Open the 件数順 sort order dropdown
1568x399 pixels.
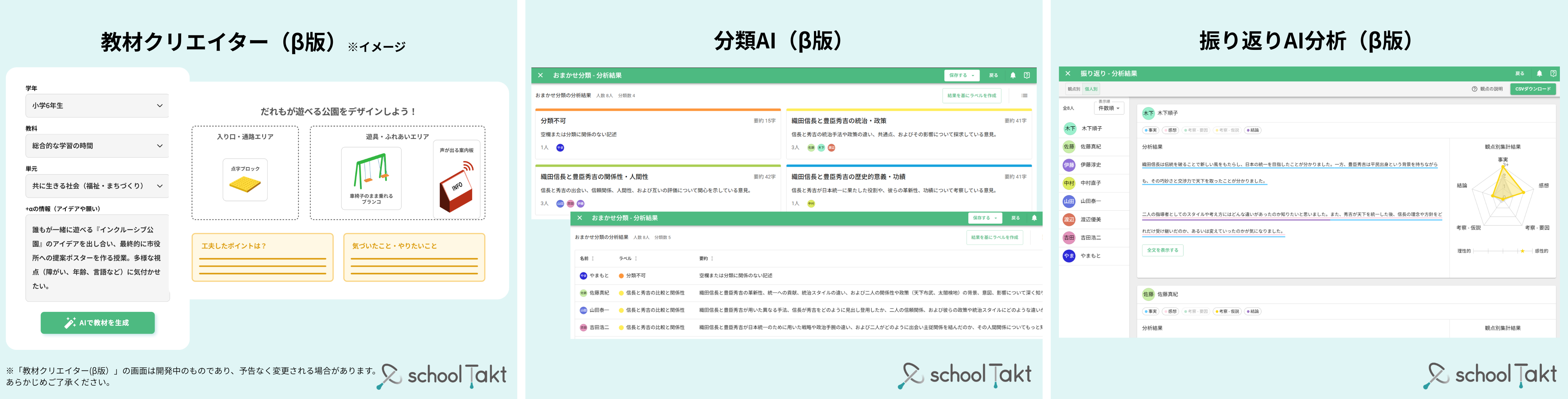[x=1109, y=108]
